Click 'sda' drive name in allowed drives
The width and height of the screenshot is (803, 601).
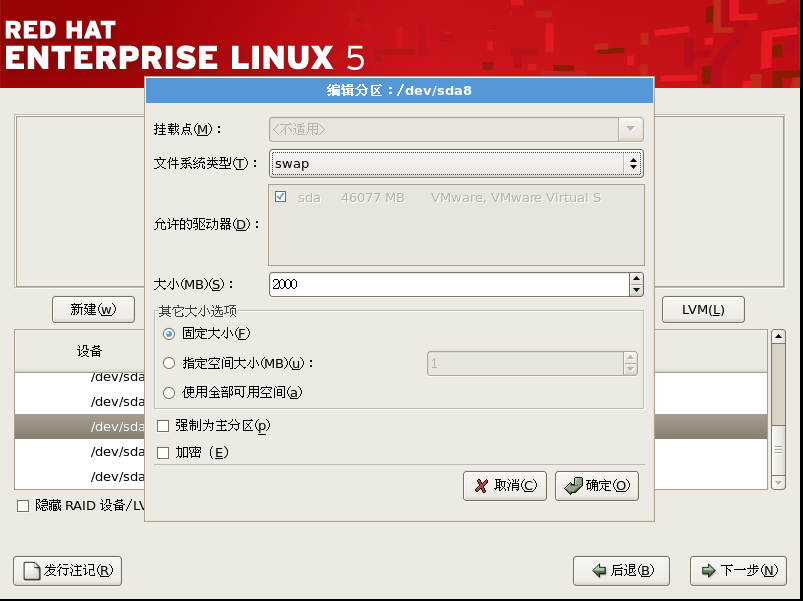pos(309,198)
